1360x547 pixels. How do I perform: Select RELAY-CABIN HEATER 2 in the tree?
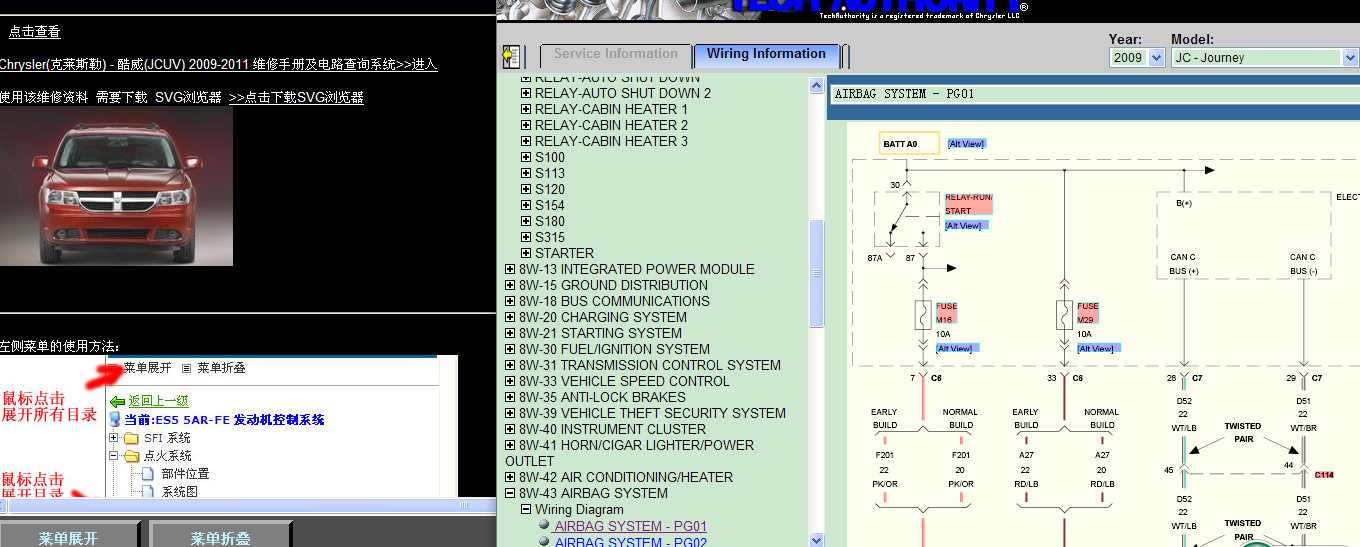point(611,125)
